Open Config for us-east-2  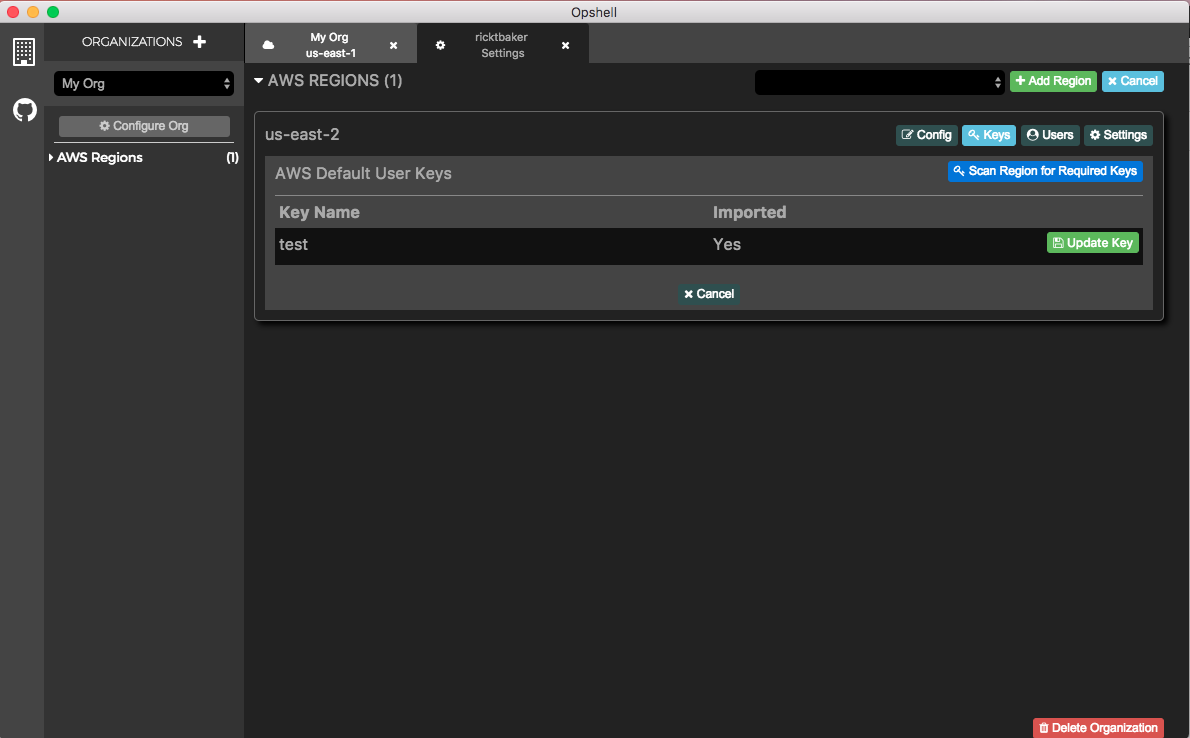(x=927, y=135)
